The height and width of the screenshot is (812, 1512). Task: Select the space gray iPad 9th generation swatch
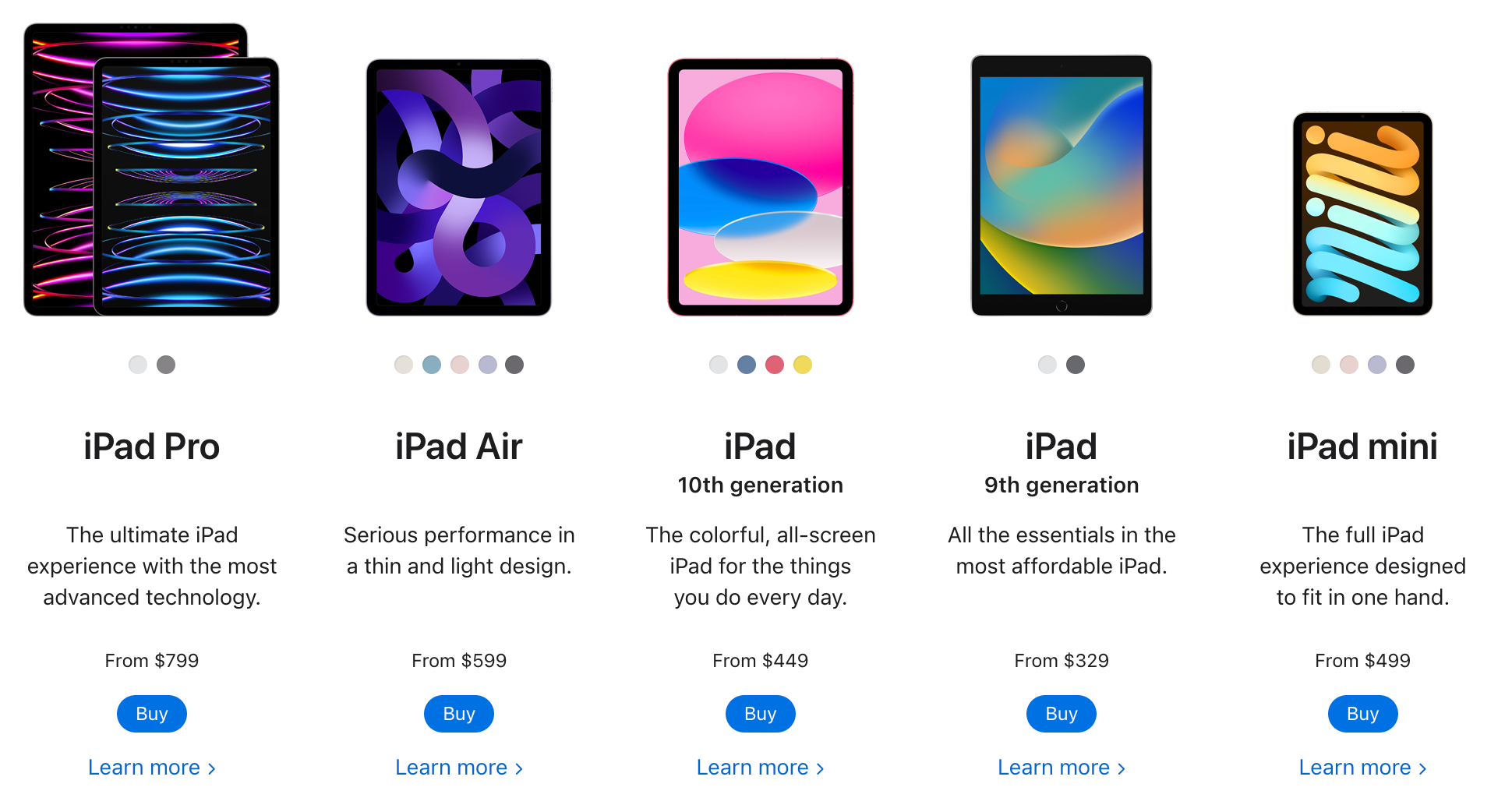(1076, 365)
